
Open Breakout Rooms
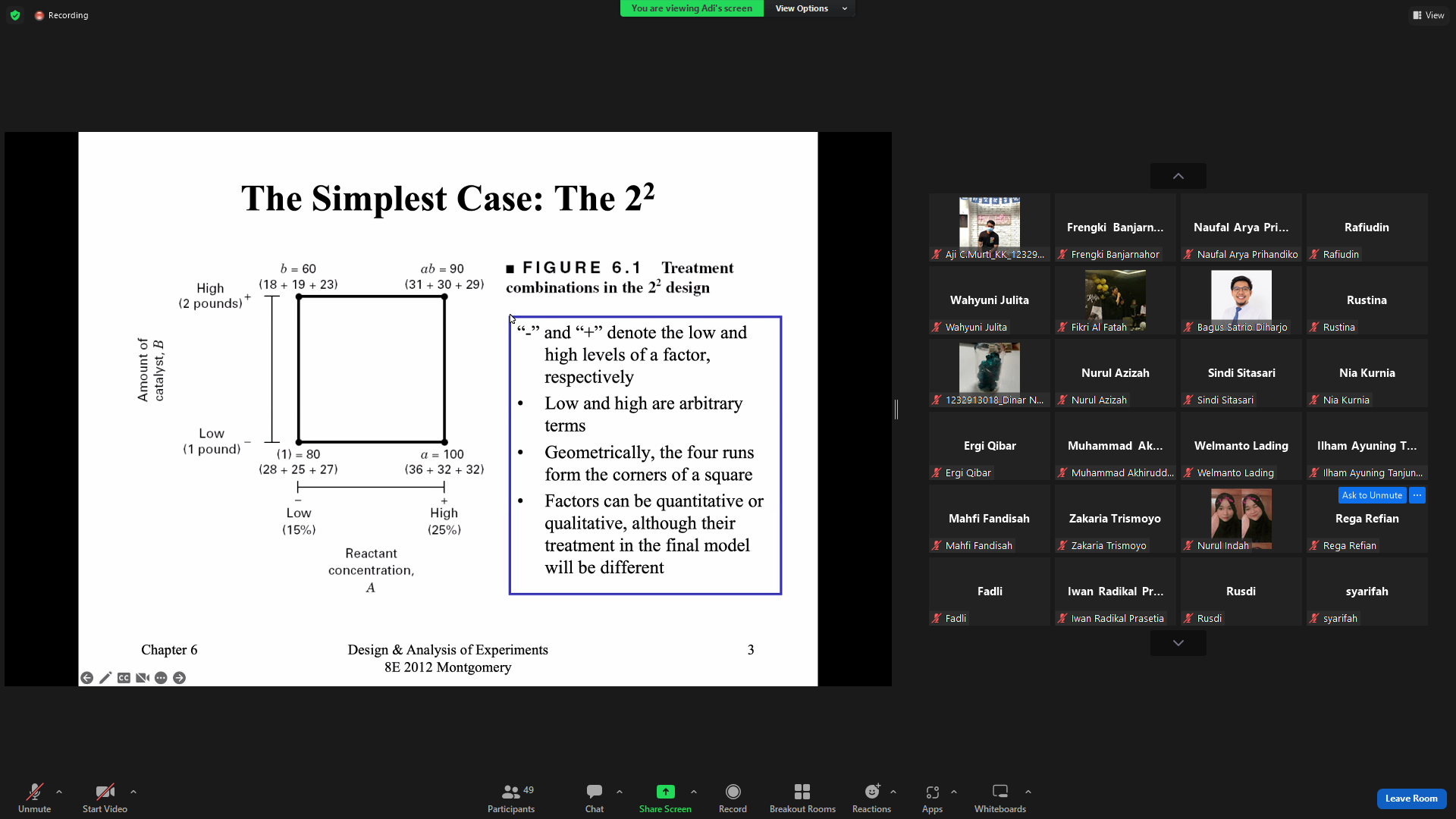pos(802,798)
